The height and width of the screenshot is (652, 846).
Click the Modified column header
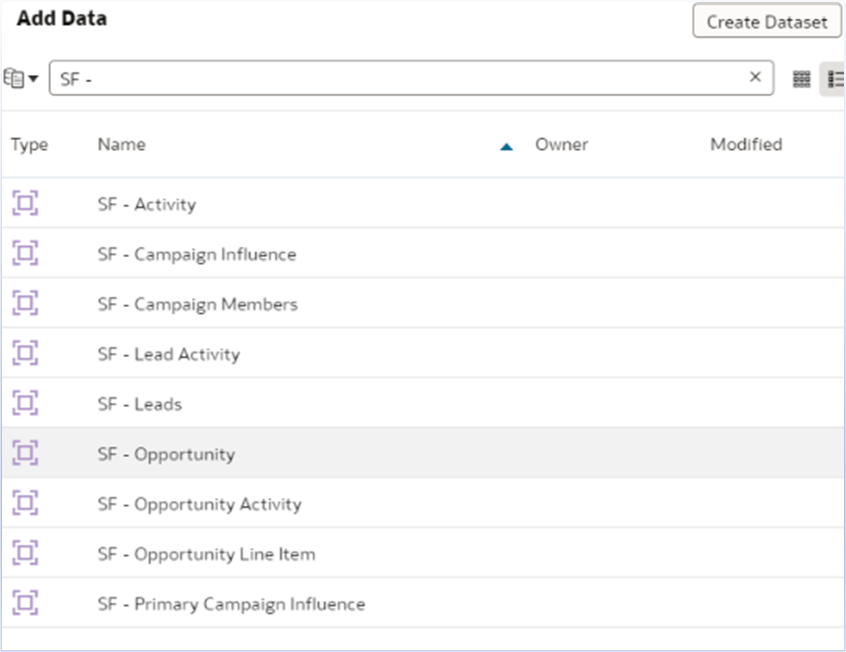(x=747, y=144)
